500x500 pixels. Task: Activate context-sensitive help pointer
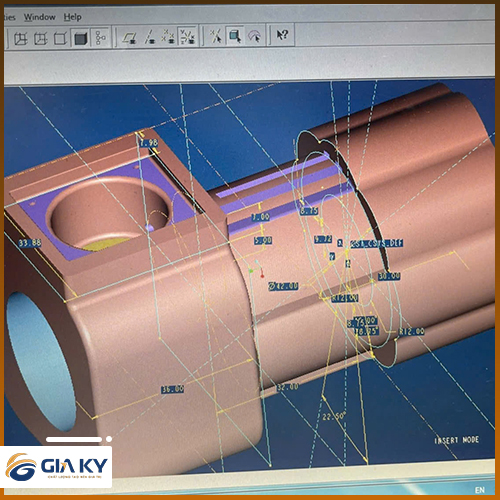coord(282,35)
